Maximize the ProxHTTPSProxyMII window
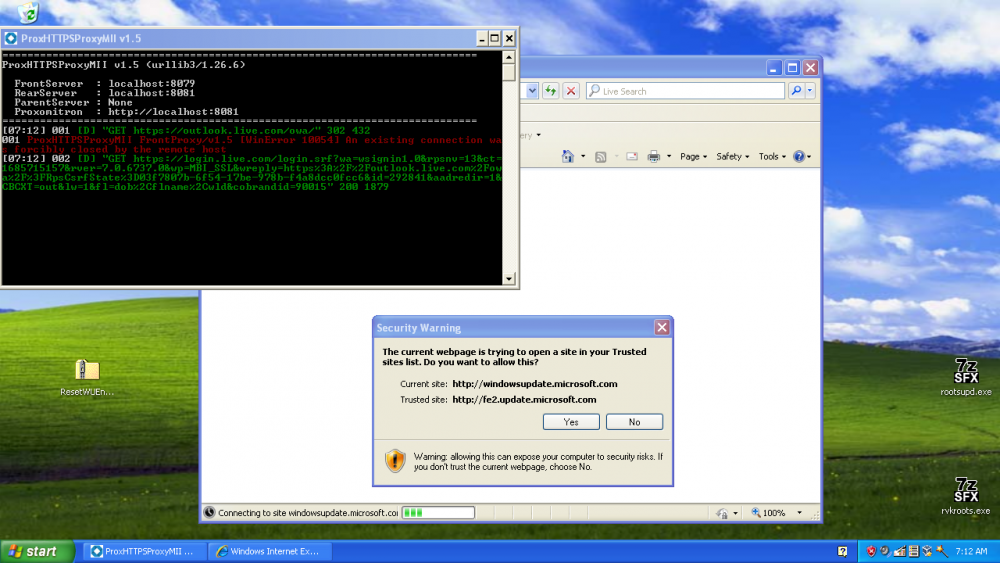Screen dimensions: 1000x563 (495, 39)
